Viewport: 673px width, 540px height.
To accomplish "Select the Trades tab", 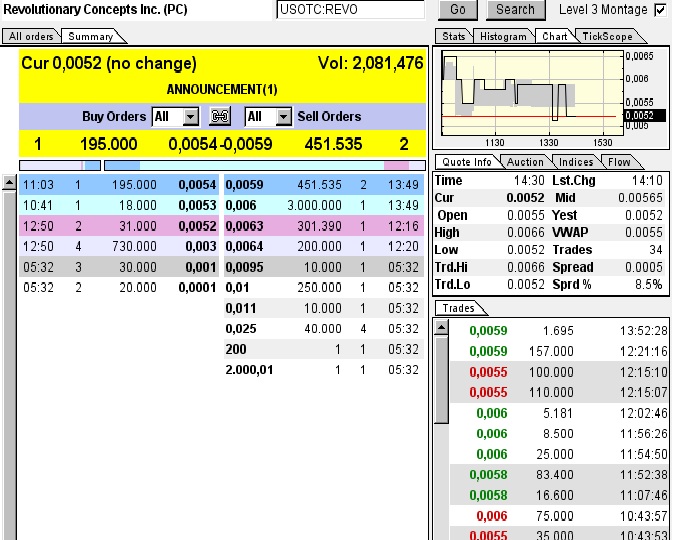I will click(459, 308).
